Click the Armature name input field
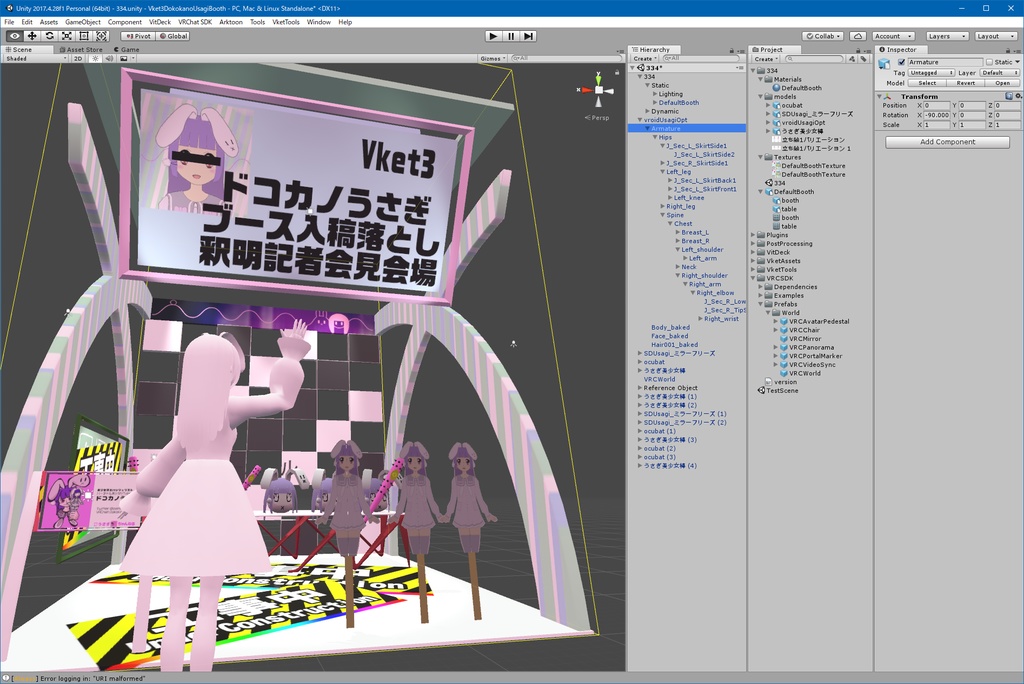 tap(945, 62)
